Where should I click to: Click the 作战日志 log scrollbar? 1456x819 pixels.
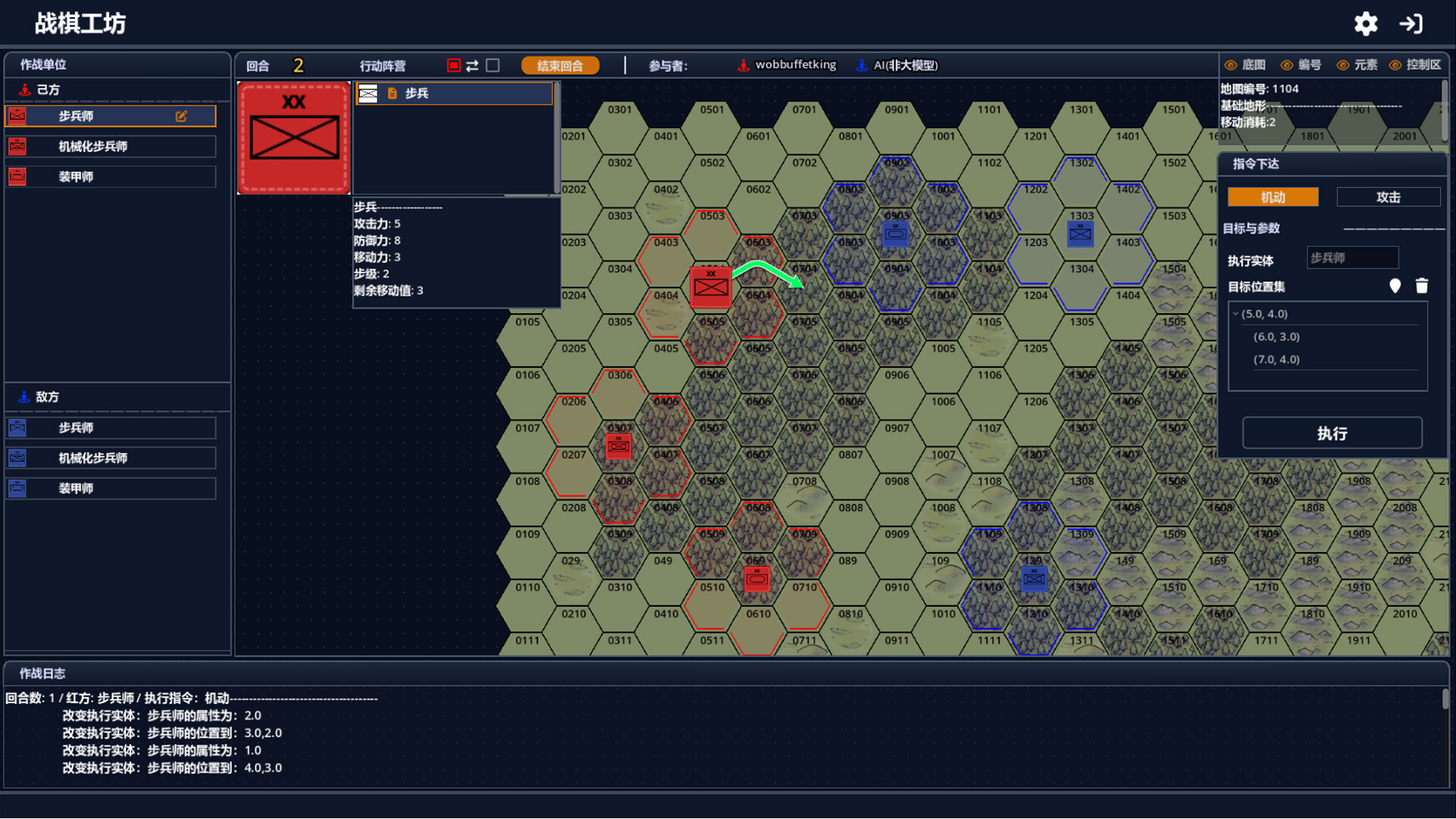[1445, 699]
